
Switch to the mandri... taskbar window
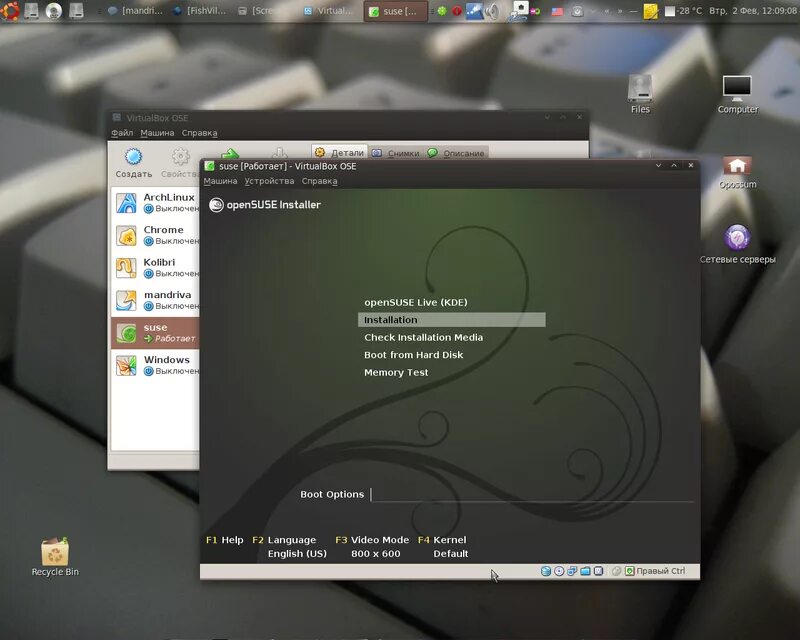tap(136, 11)
